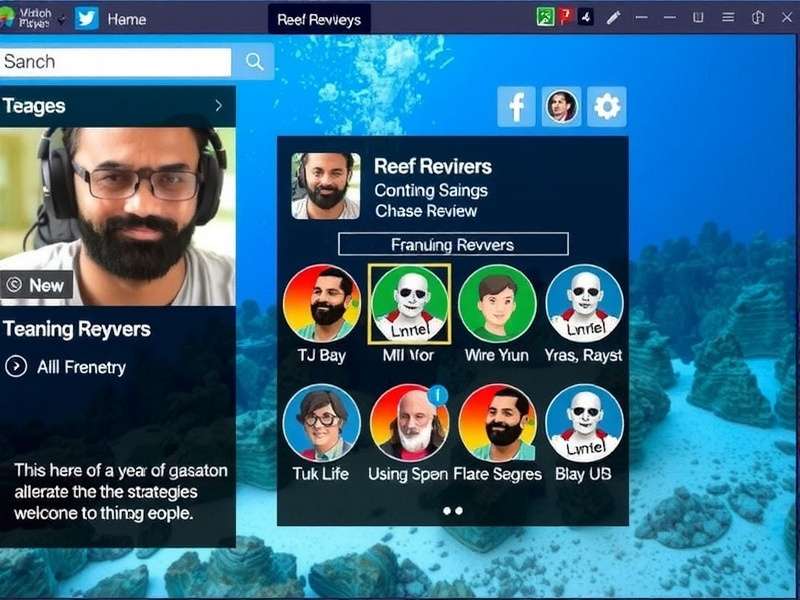Image resolution: width=800 pixels, height=600 pixels.
Task: Click the Franuing Revvers button
Action: 452,244
